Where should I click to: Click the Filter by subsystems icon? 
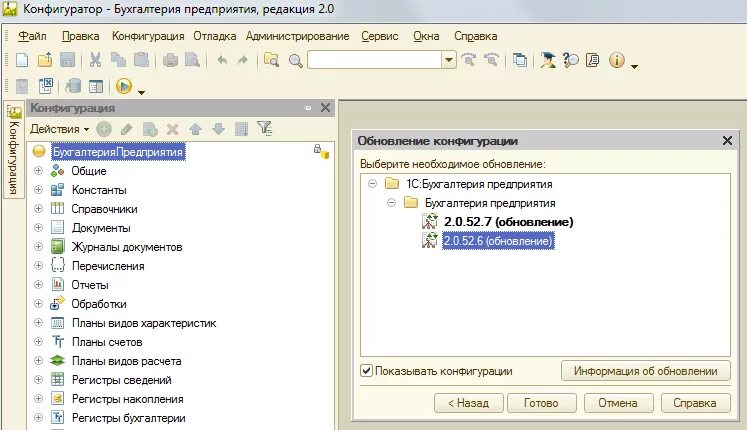point(264,129)
